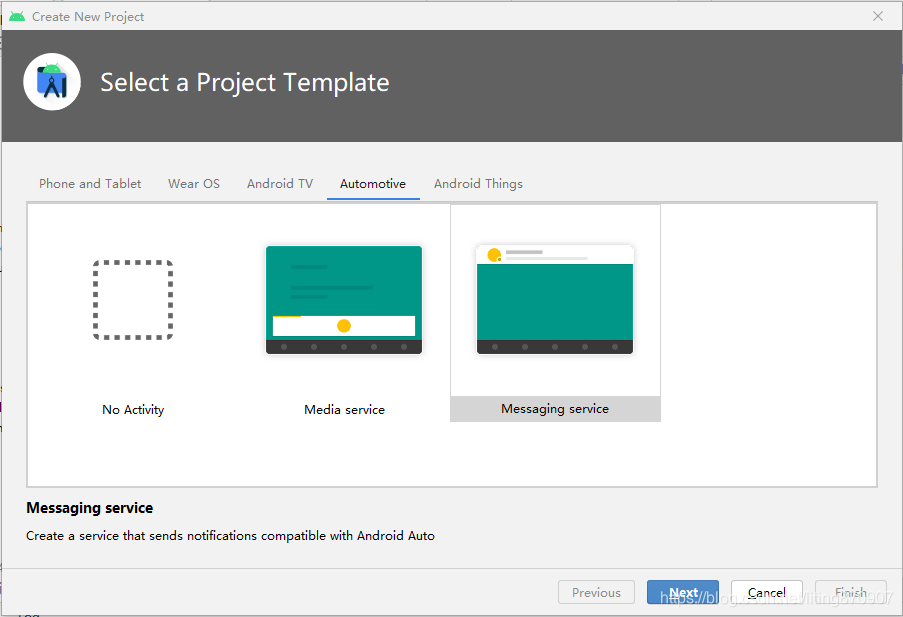Screen dimensions: 903x617
Task: Choose the Media service template thumbnail
Action: (x=344, y=300)
